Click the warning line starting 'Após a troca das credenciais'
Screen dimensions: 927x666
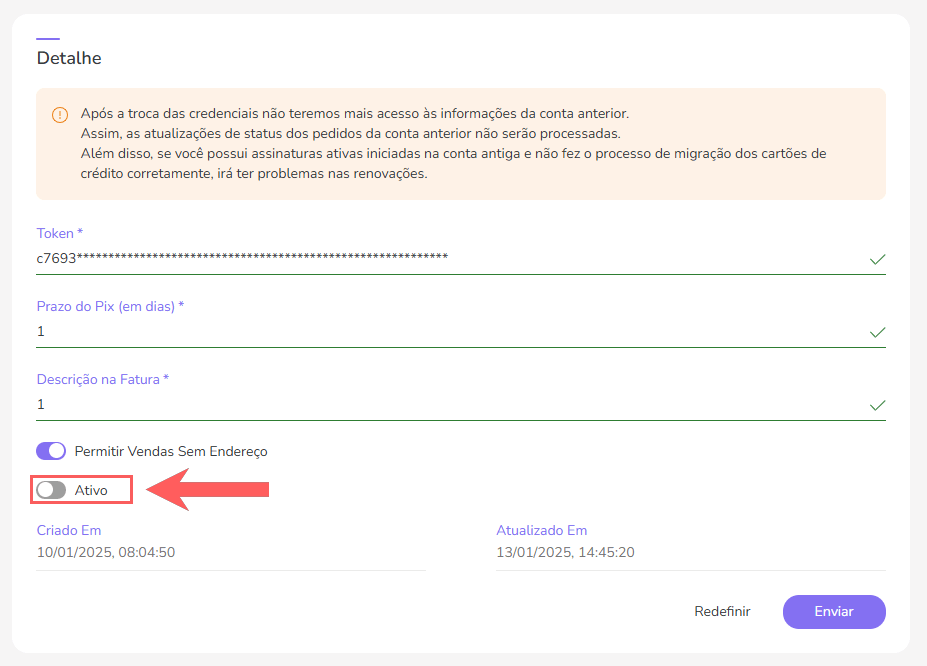click(x=355, y=113)
